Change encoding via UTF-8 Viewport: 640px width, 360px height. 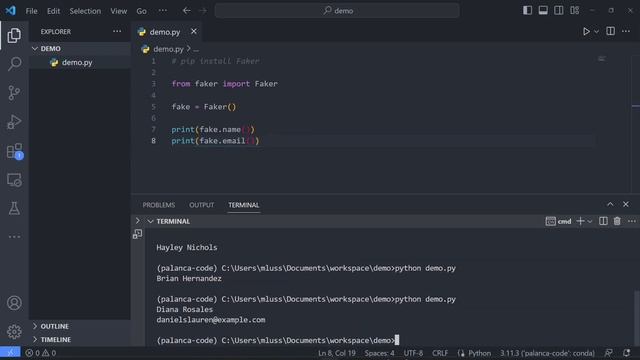pyautogui.click(x=413, y=353)
